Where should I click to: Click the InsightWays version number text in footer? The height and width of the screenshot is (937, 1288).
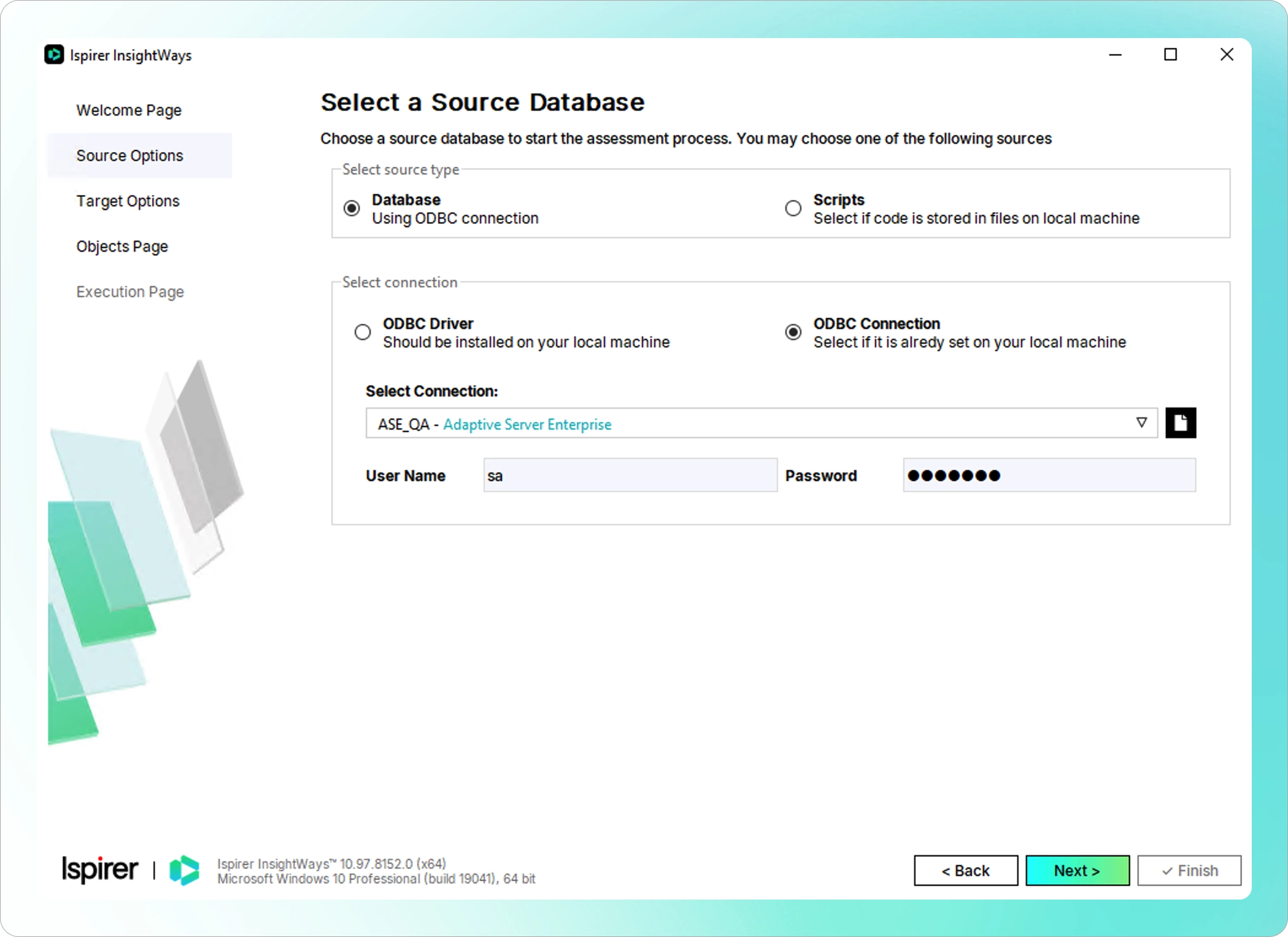click(332, 863)
